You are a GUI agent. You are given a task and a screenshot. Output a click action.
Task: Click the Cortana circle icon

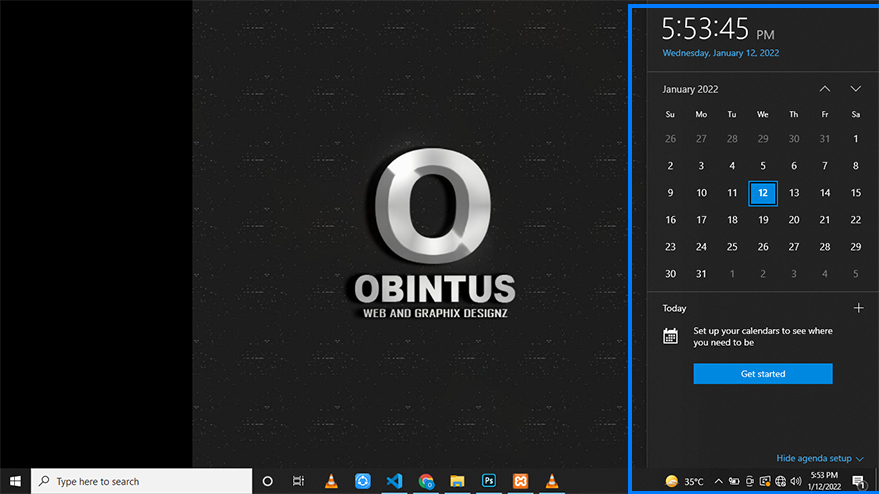click(267, 481)
